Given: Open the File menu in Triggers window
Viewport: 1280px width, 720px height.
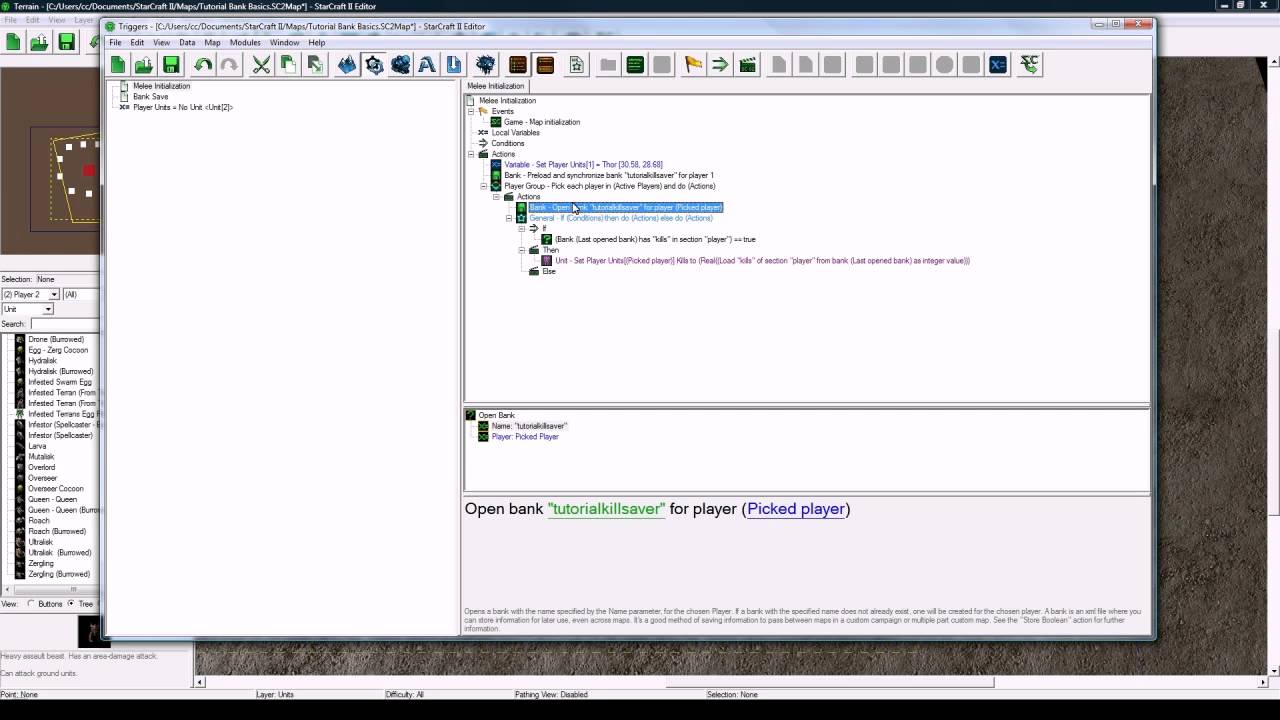Looking at the screenshot, I should (115, 43).
